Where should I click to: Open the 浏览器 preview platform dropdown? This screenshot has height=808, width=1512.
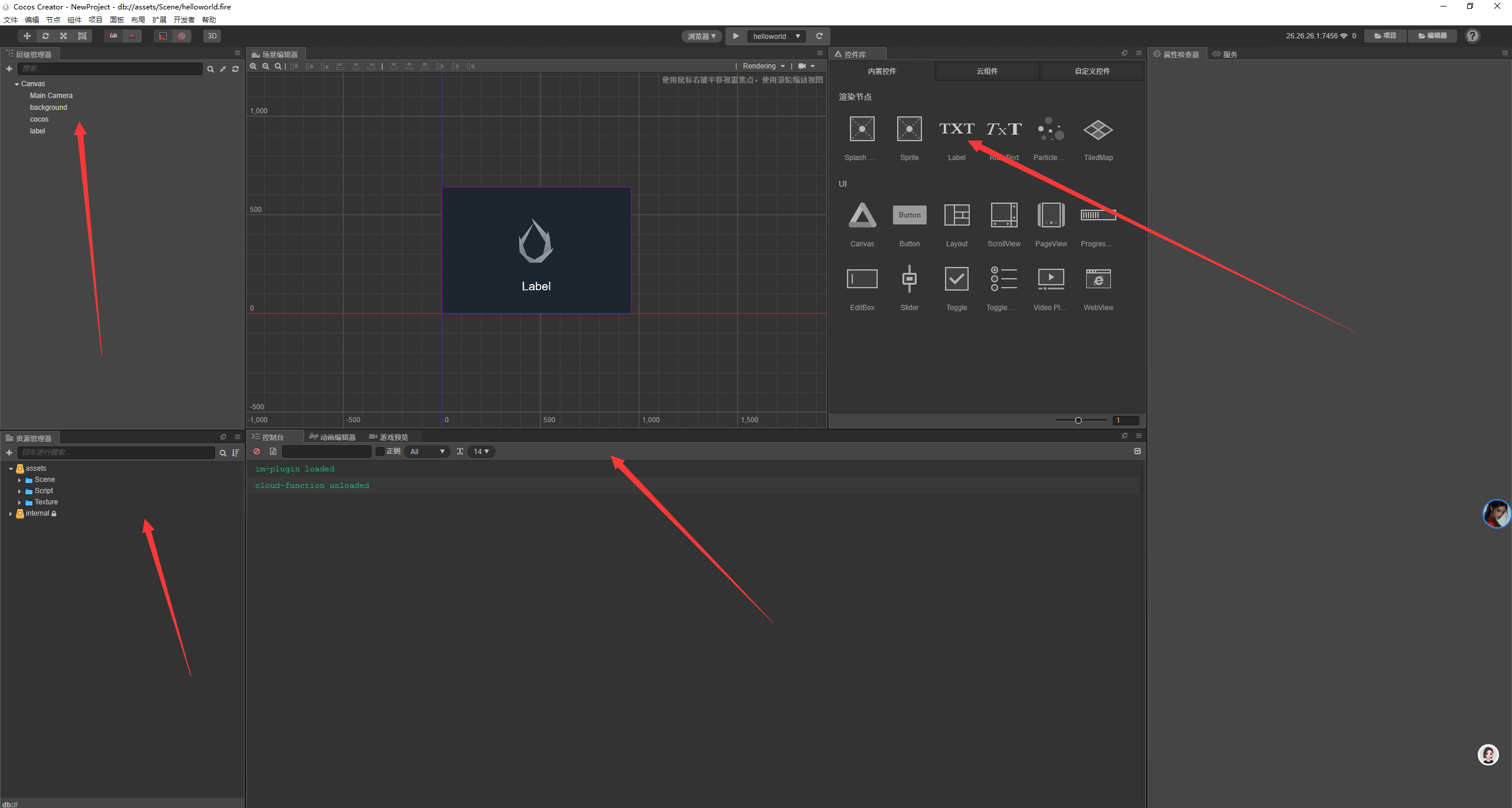click(702, 36)
